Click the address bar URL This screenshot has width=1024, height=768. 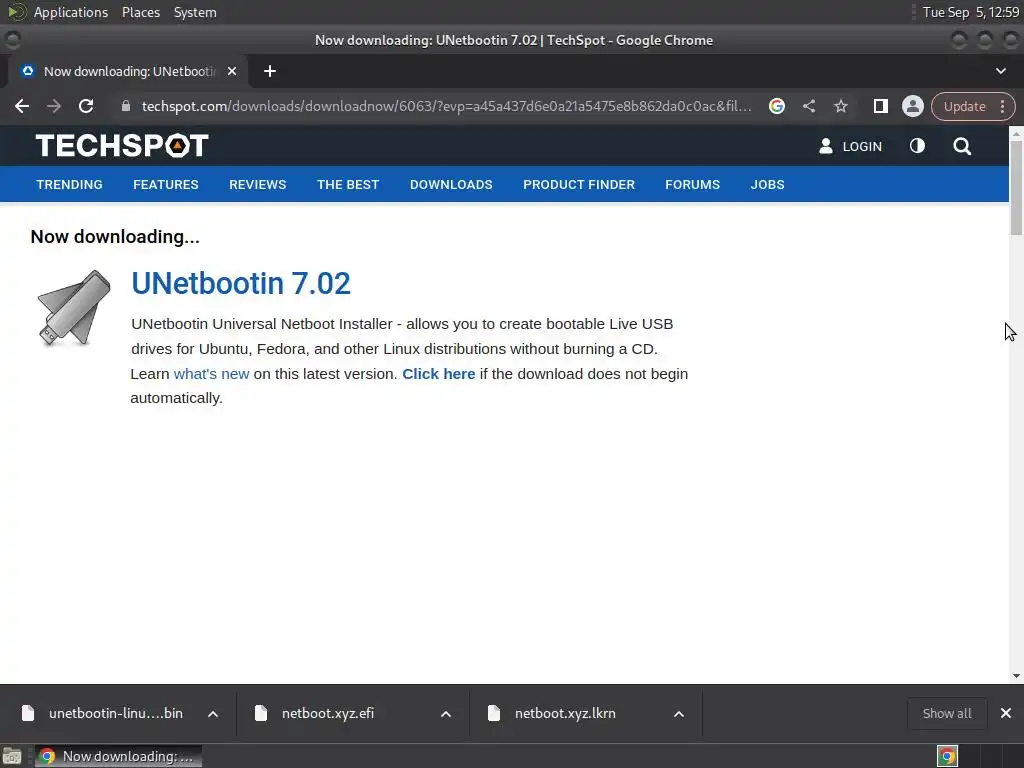tap(447, 106)
